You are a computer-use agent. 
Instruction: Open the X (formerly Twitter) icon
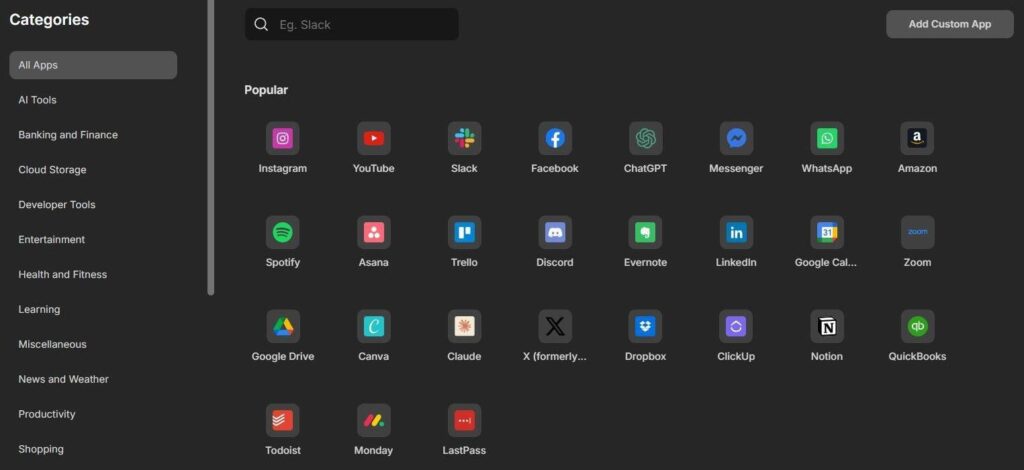click(555, 326)
